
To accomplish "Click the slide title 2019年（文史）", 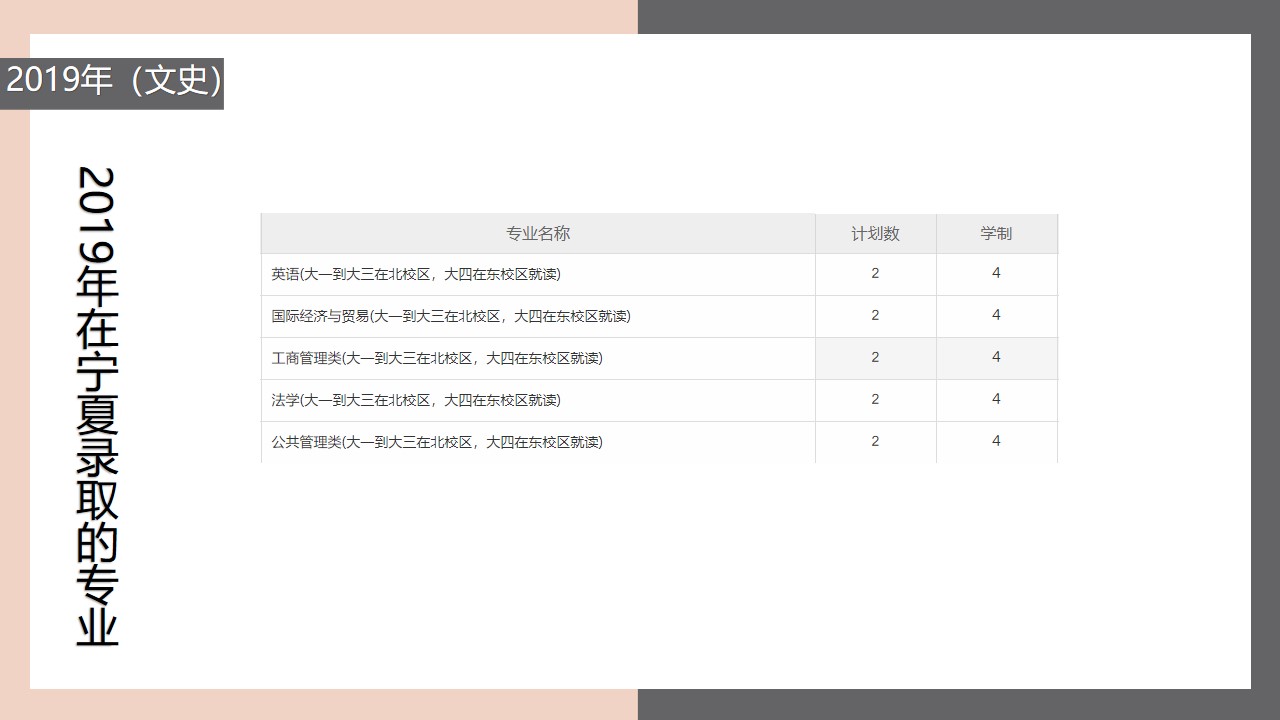I will click(x=112, y=83).
